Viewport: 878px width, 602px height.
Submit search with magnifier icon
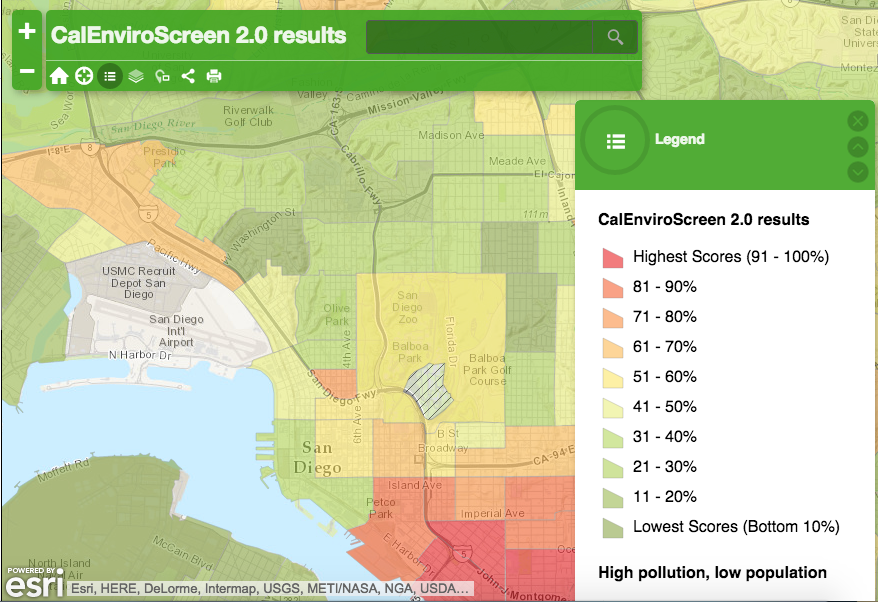click(615, 37)
